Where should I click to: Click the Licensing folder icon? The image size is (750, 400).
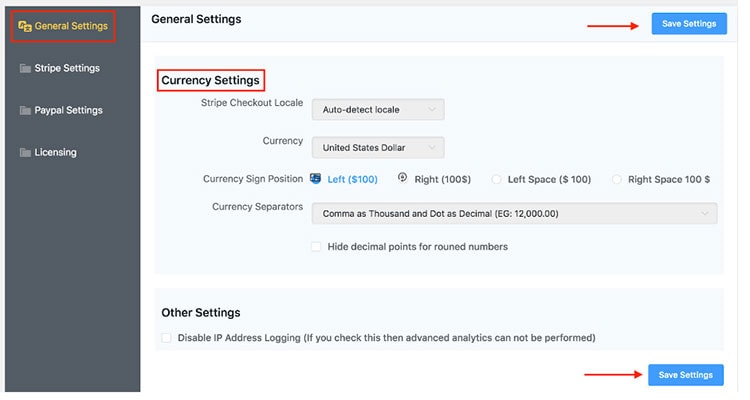pyautogui.click(x=25, y=153)
